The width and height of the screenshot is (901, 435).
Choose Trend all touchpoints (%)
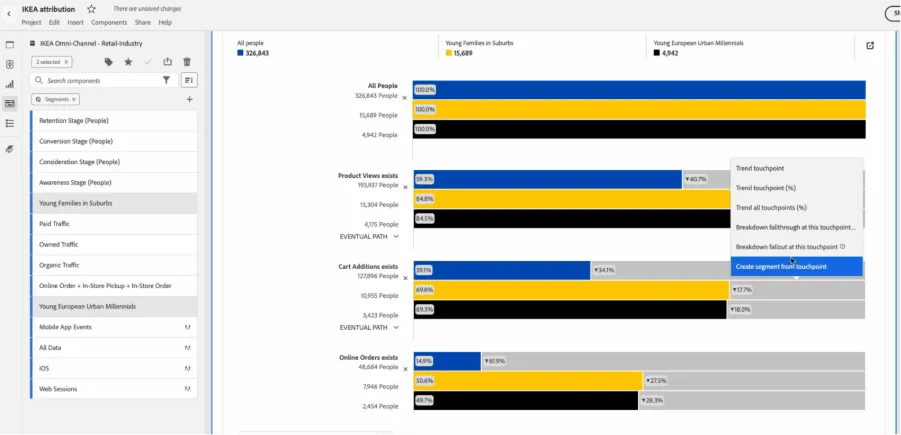(x=796, y=207)
